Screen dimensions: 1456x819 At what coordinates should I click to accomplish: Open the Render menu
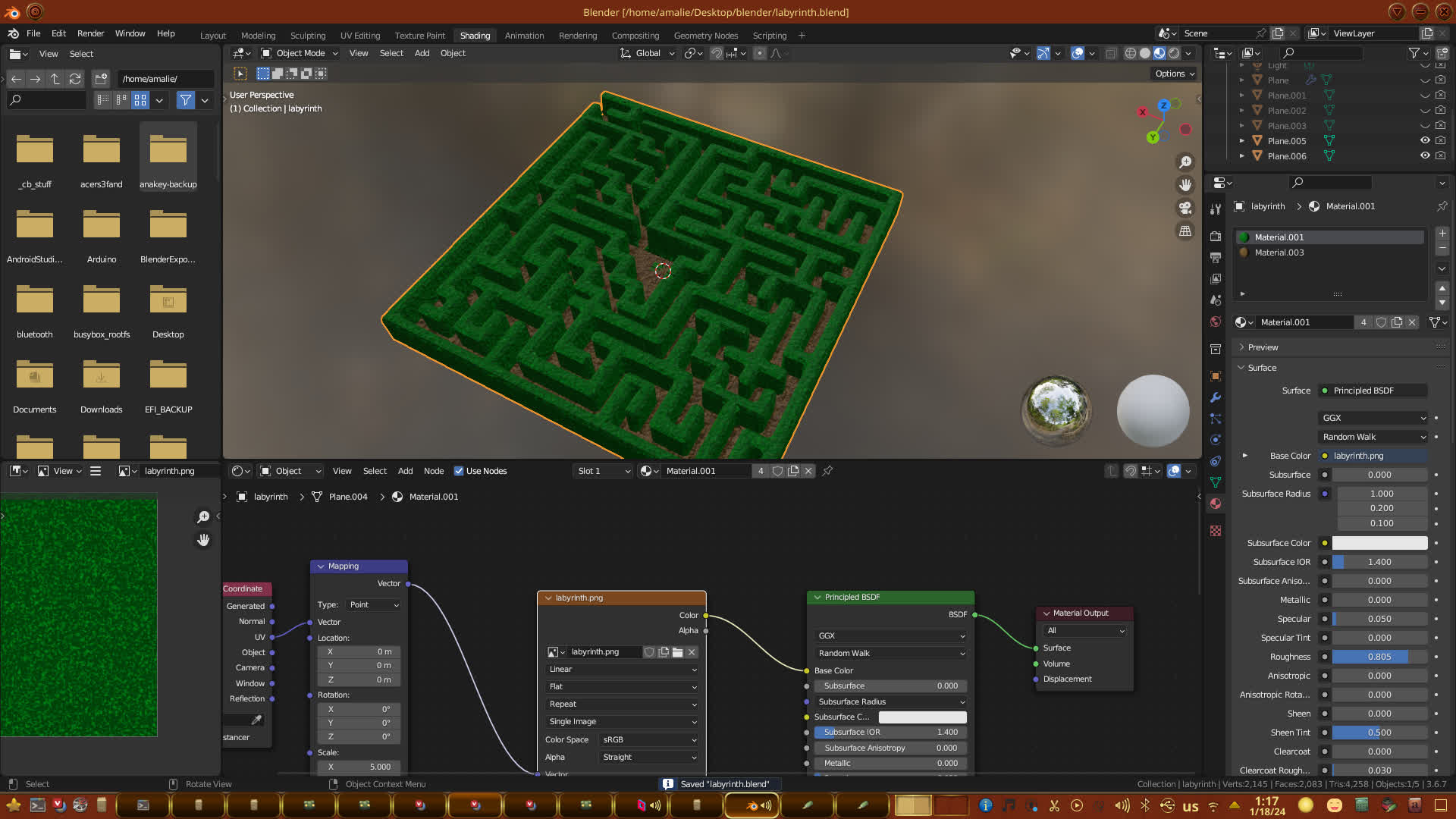[x=90, y=33]
